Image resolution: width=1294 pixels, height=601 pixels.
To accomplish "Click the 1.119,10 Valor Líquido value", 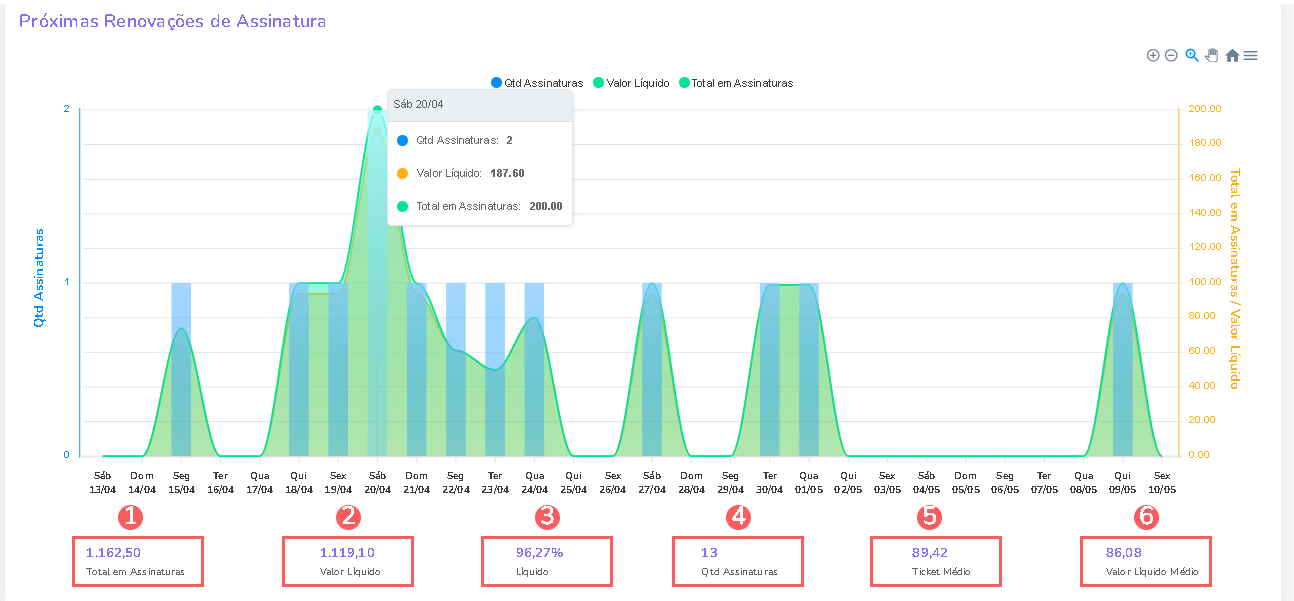I will pyautogui.click(x=347, y=552).
